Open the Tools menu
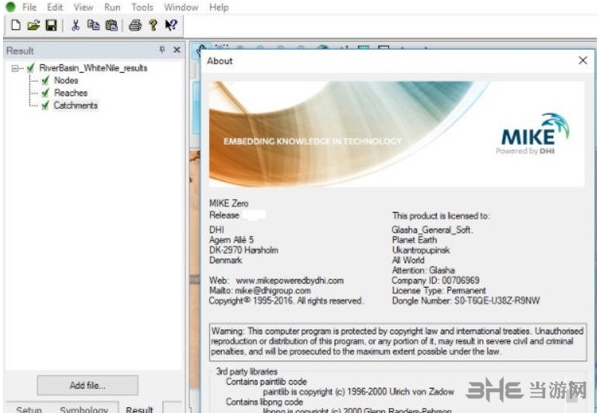Image resolution: width=597 pixels, height=413 pixels. [142, 7]
